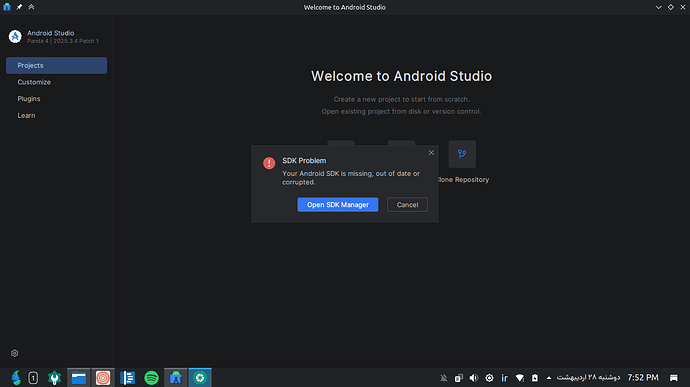Screen dimensions: 690x387
Task: Click the red SDK error icon
Action: pyautogui.click(x=269, y=163)
